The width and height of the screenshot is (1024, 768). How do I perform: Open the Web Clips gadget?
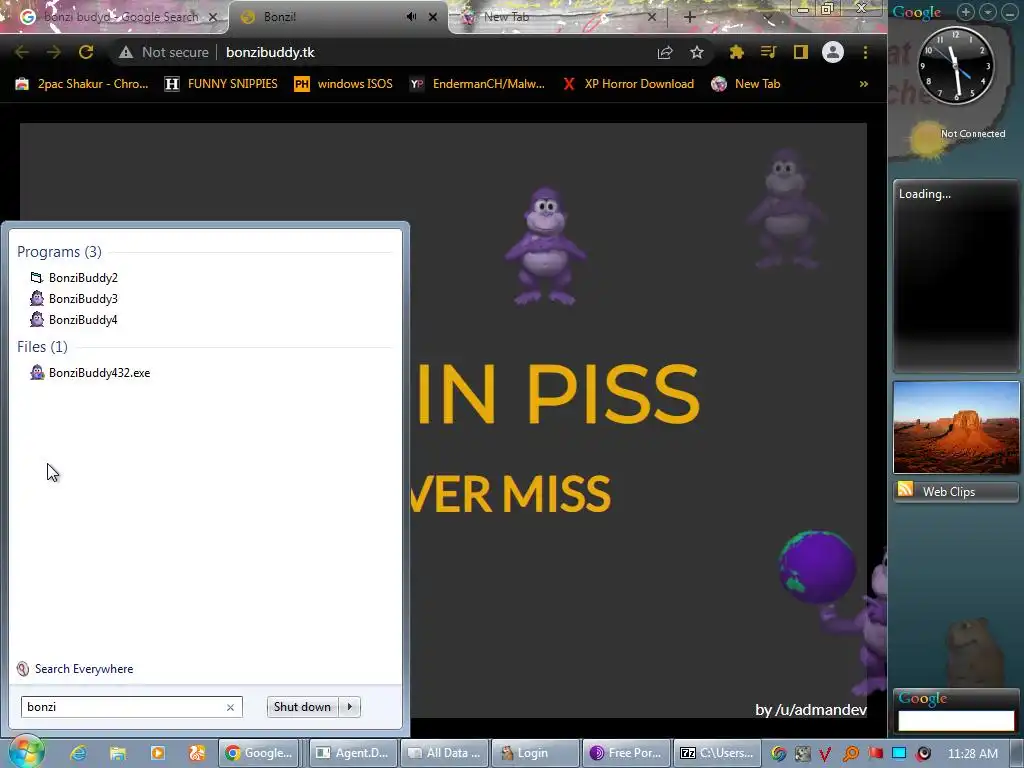point(956,492)
